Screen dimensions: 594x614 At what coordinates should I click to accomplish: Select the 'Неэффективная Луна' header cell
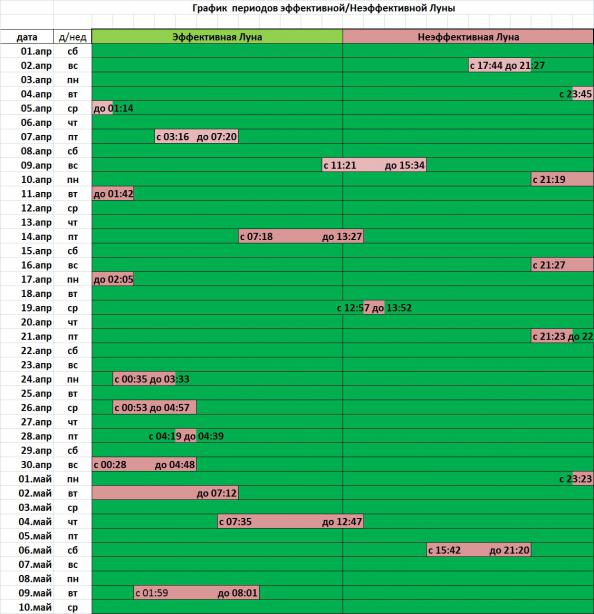coord(468,37)
